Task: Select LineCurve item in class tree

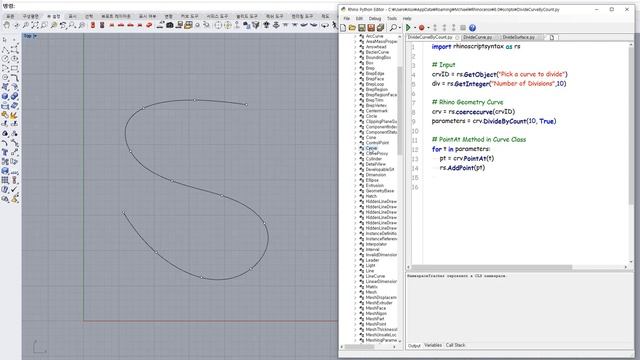Action: click(375, 276)
